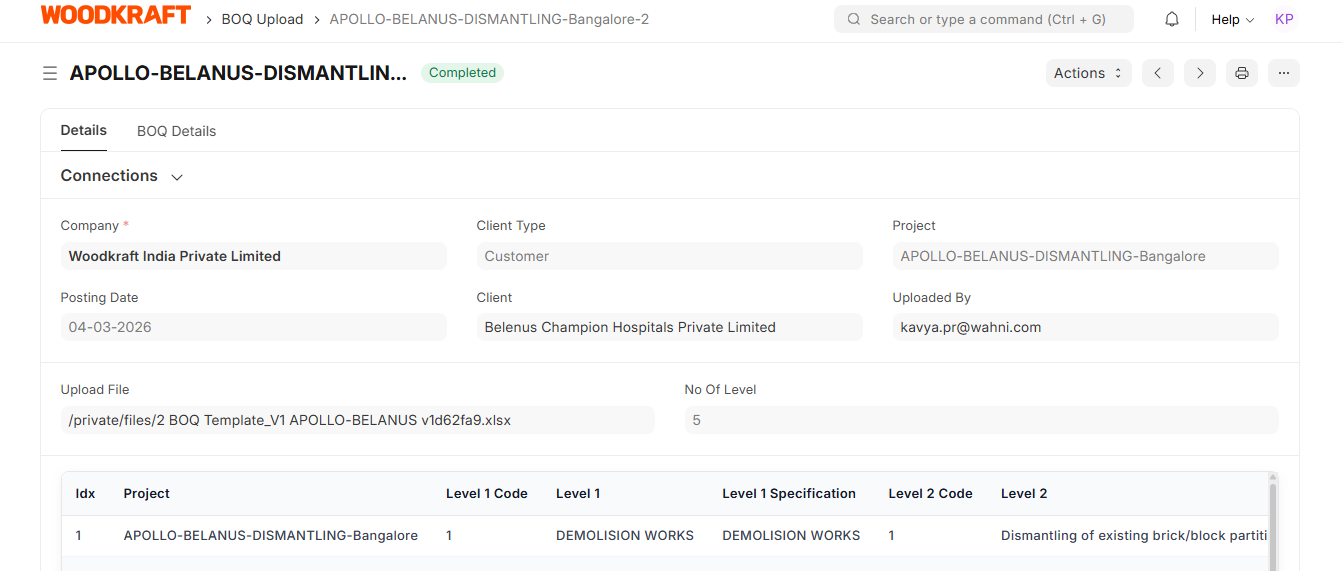Expand the Help menu
The width and height of the screenshot is (1342, 571).
tap(1232, 19)
